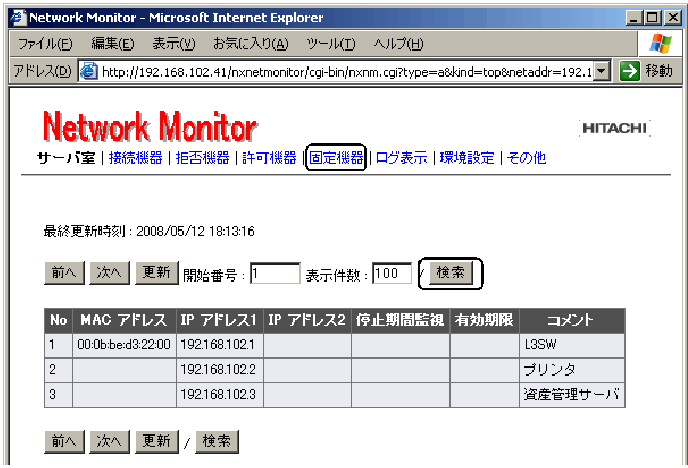
Task: Open the ヘルプ(H) menu
Action: coord(398,44)
